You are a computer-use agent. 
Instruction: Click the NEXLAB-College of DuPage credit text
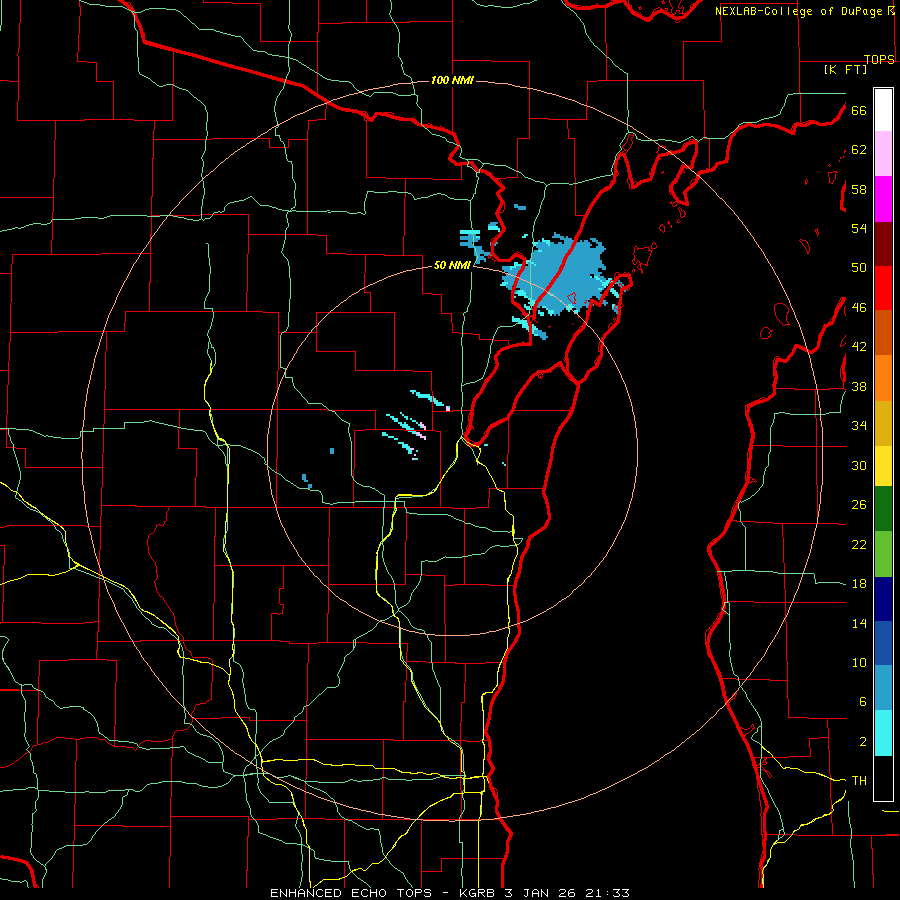tap(804, 11)
